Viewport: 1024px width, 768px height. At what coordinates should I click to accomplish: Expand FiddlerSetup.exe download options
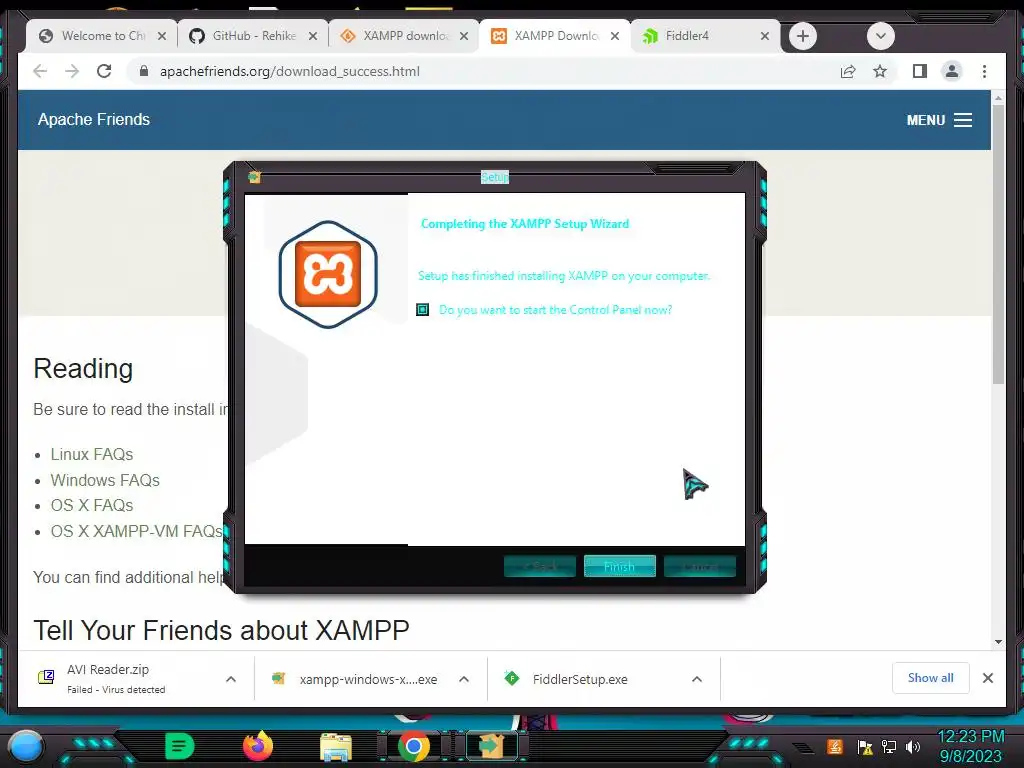697,679
